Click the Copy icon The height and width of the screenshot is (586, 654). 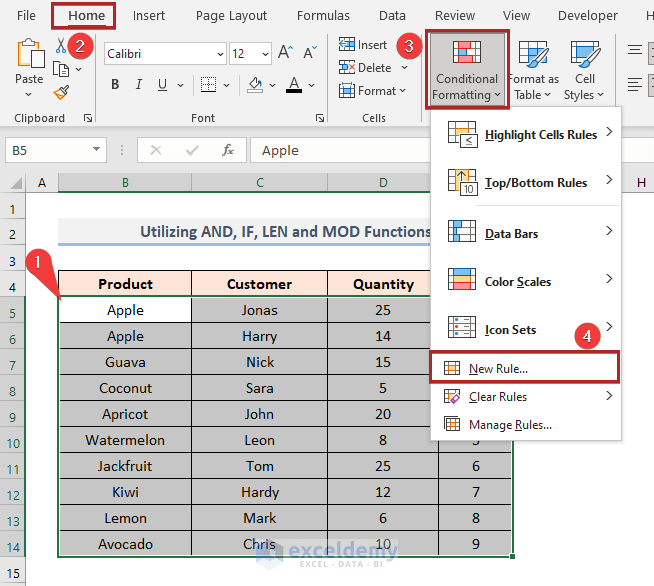pyautogui.click(x=61, y=69)
